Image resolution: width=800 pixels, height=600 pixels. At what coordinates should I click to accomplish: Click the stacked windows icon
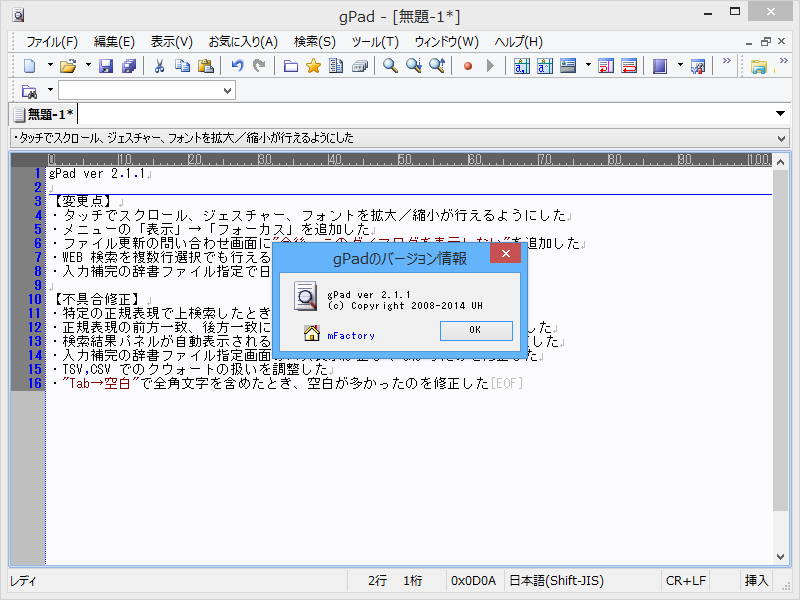point(360,66)
